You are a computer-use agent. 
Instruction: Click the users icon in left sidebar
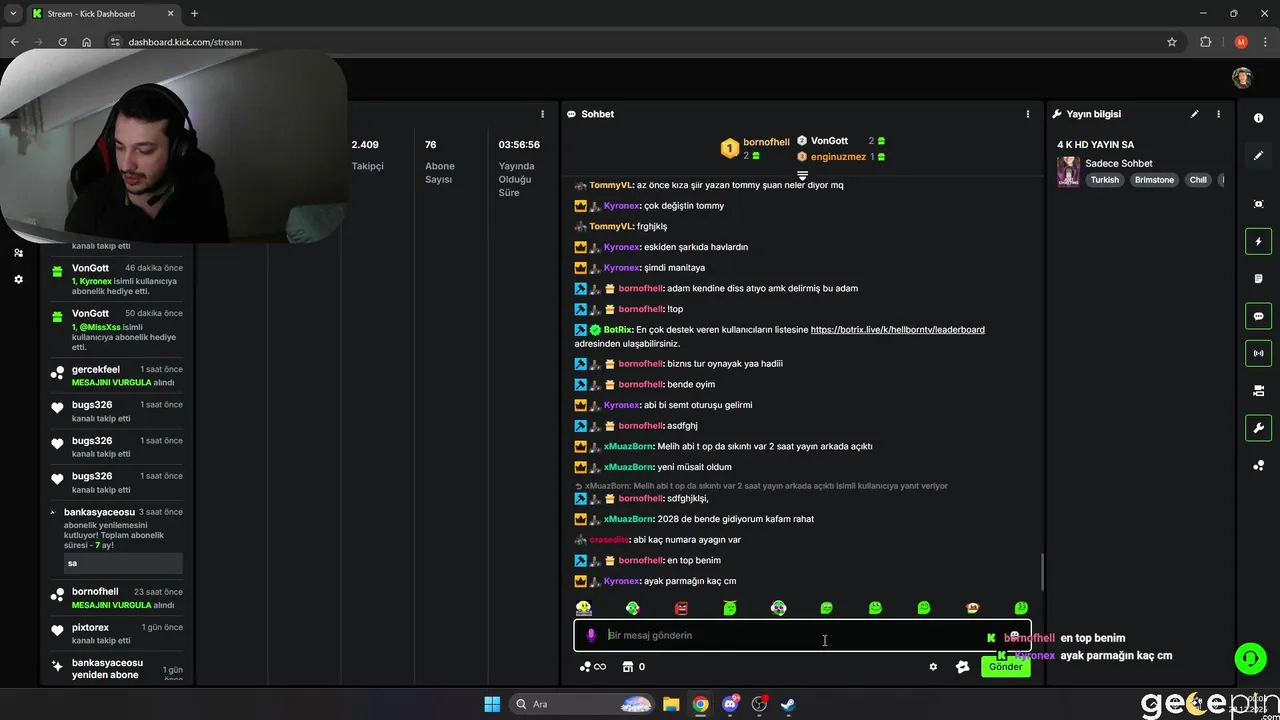(x=18, y=253)
